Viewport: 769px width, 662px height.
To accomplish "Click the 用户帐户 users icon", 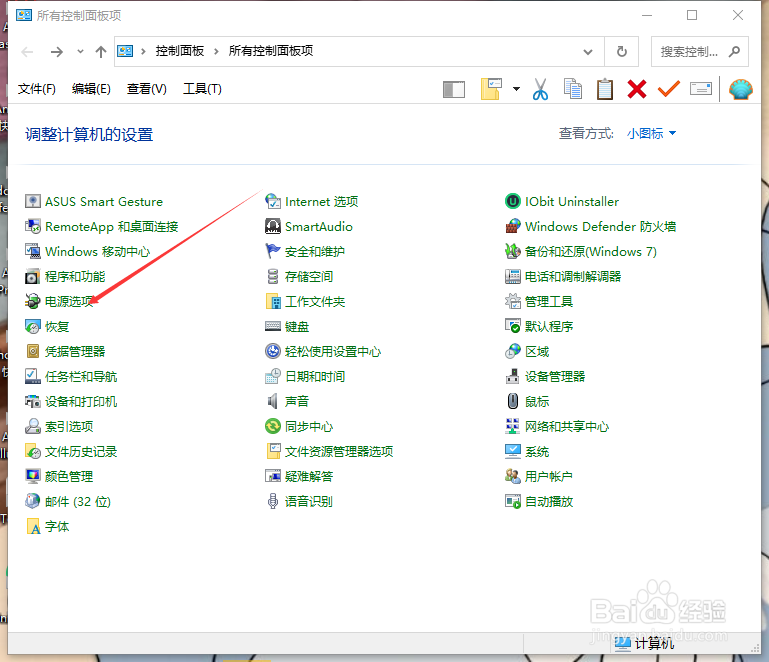I will click(513, 477).
